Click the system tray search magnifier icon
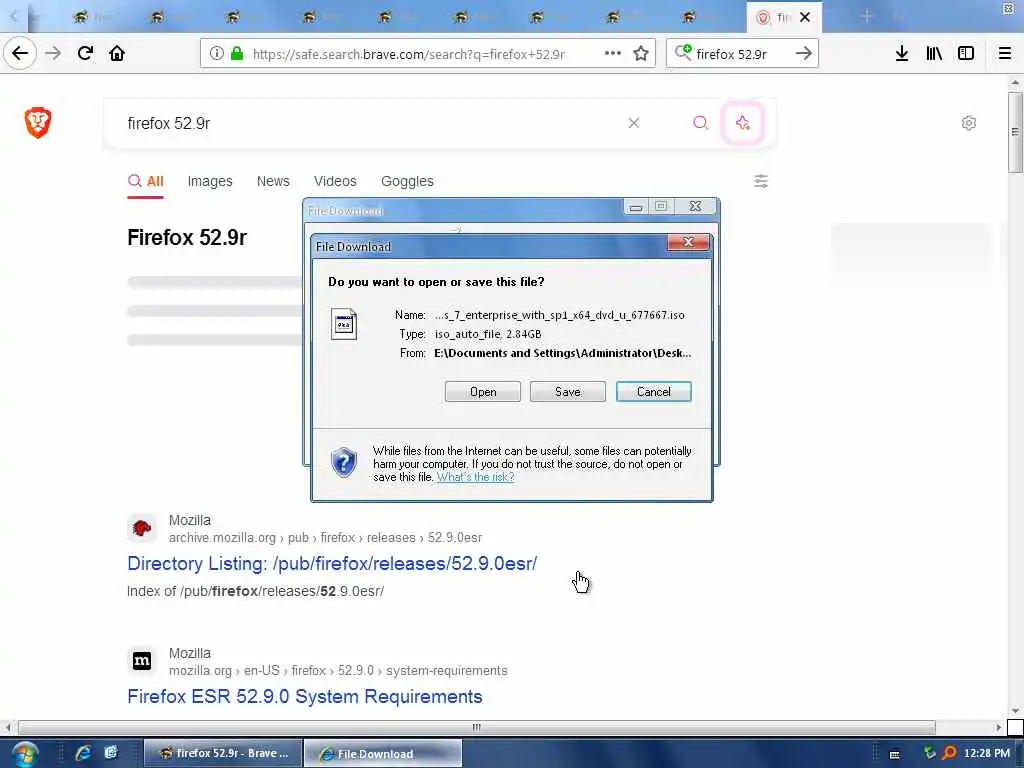 (x=949, y=753)
